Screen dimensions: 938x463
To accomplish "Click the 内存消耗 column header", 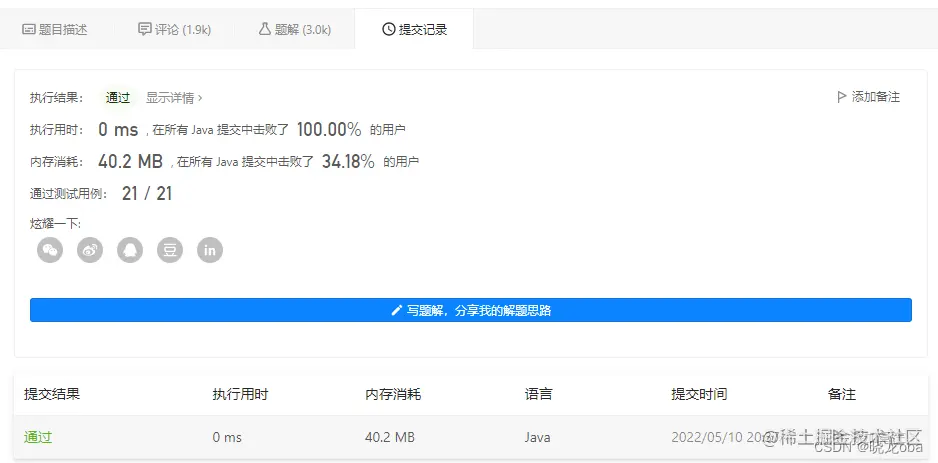I will pos(393,394).
